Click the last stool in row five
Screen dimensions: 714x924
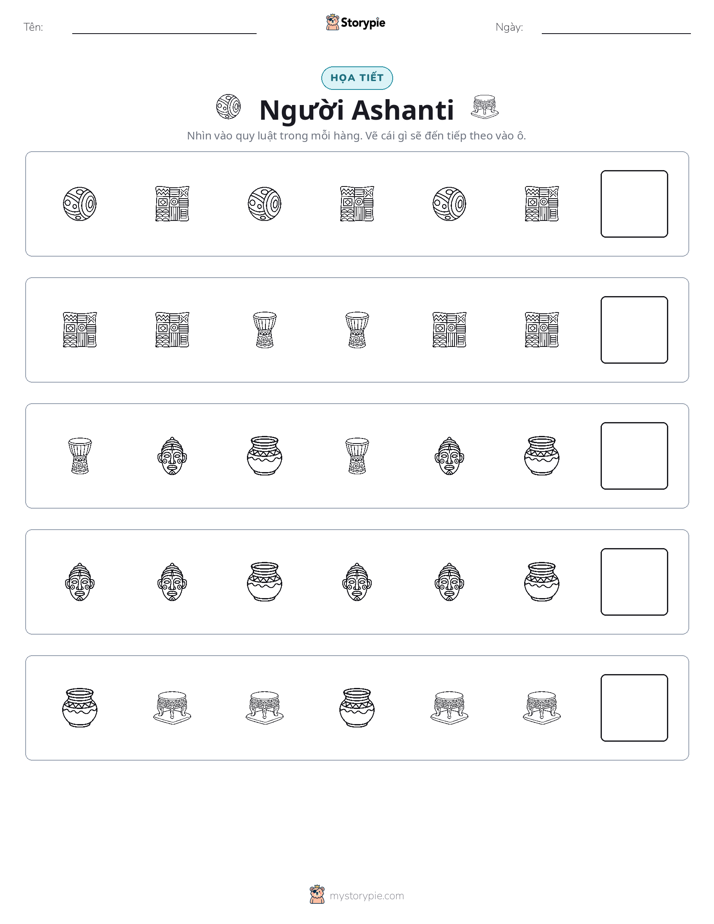[x=541, y=708]
